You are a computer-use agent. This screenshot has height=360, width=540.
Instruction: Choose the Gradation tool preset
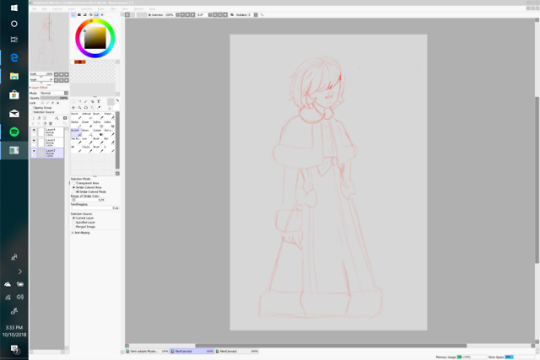(x=98, y=132)
